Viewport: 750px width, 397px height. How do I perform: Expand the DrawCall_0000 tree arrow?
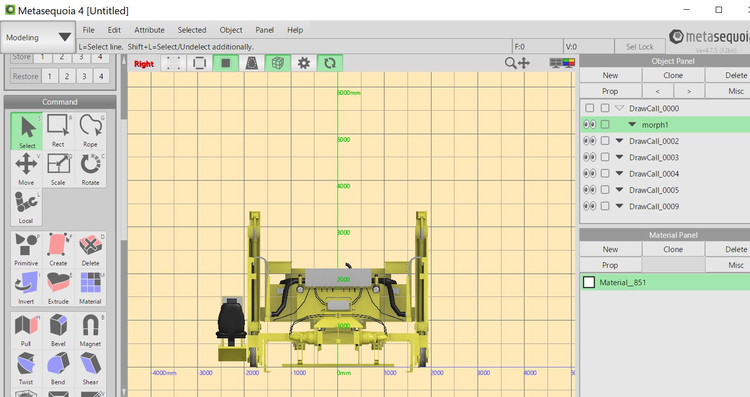click(x=619, y=108)
